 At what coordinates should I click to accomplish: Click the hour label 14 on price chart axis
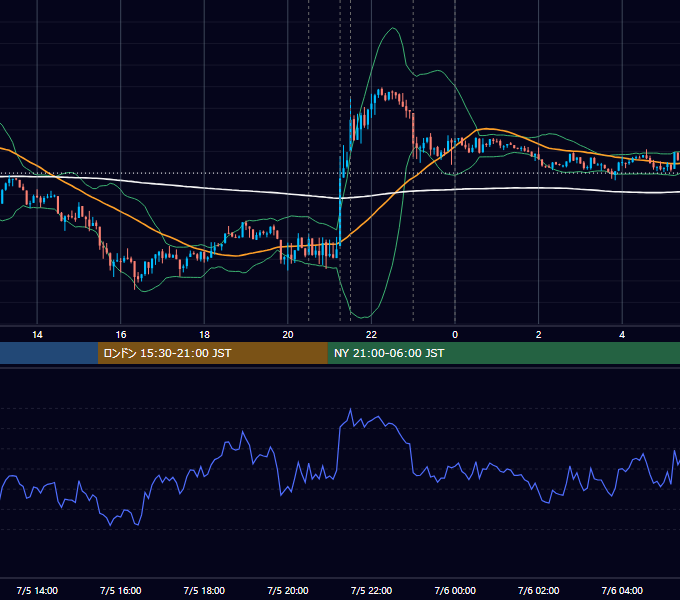[37, 335]
